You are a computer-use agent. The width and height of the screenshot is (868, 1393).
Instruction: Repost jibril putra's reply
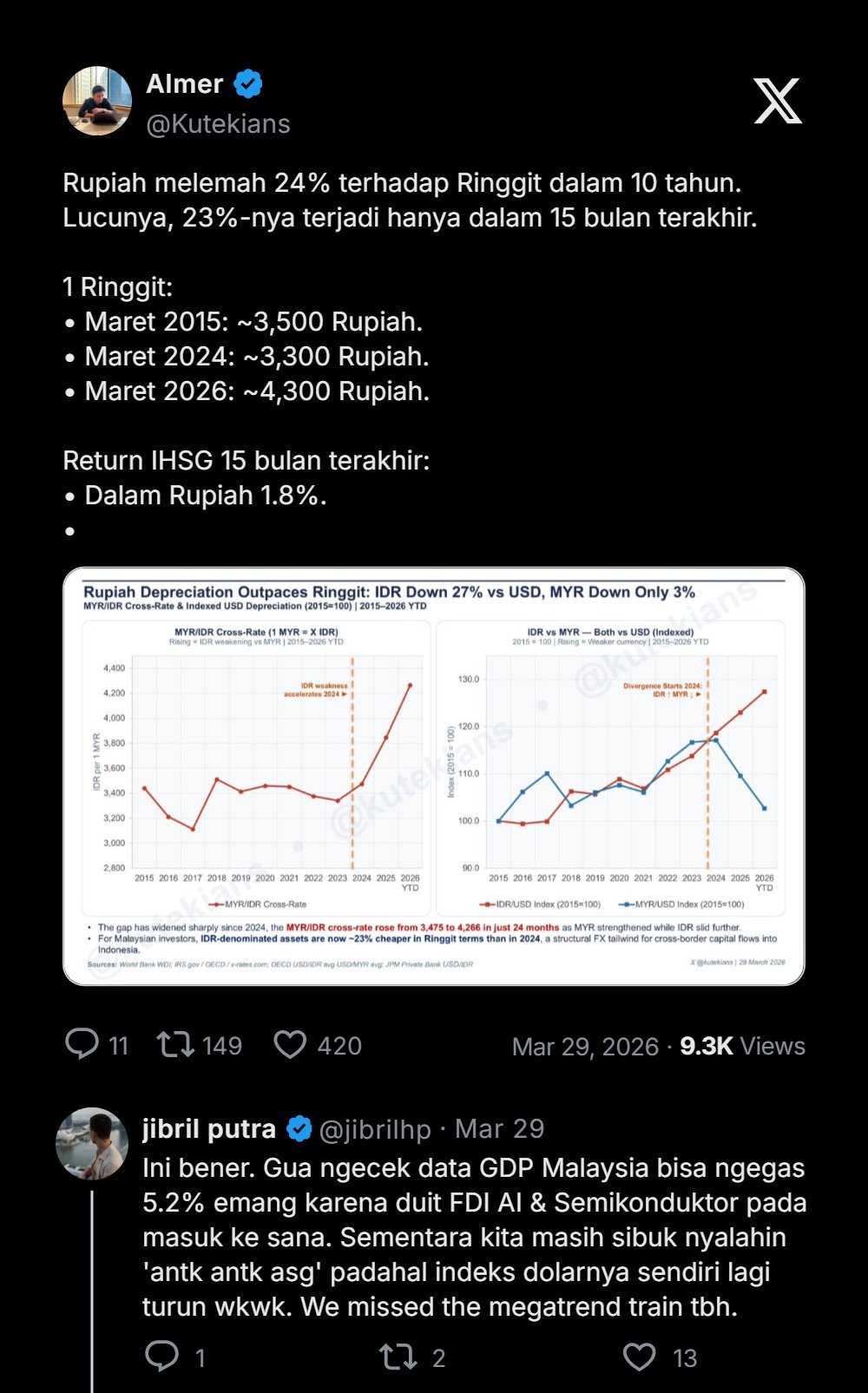(x=398, y=1357)
